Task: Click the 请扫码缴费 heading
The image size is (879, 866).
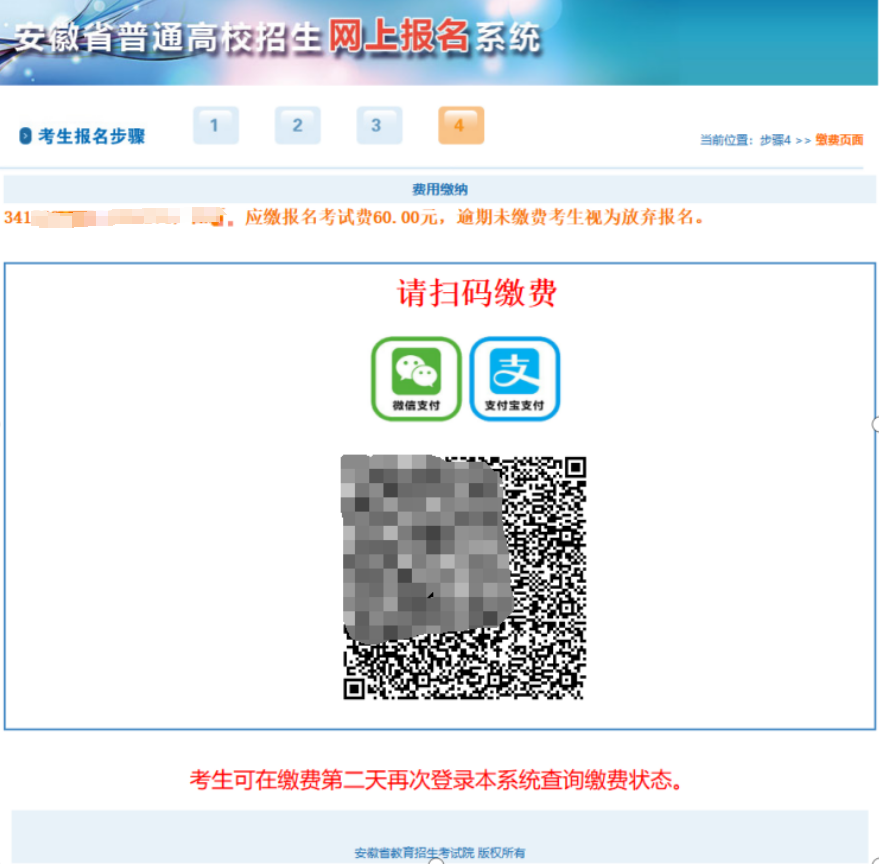Action: [x=477, y=293]
